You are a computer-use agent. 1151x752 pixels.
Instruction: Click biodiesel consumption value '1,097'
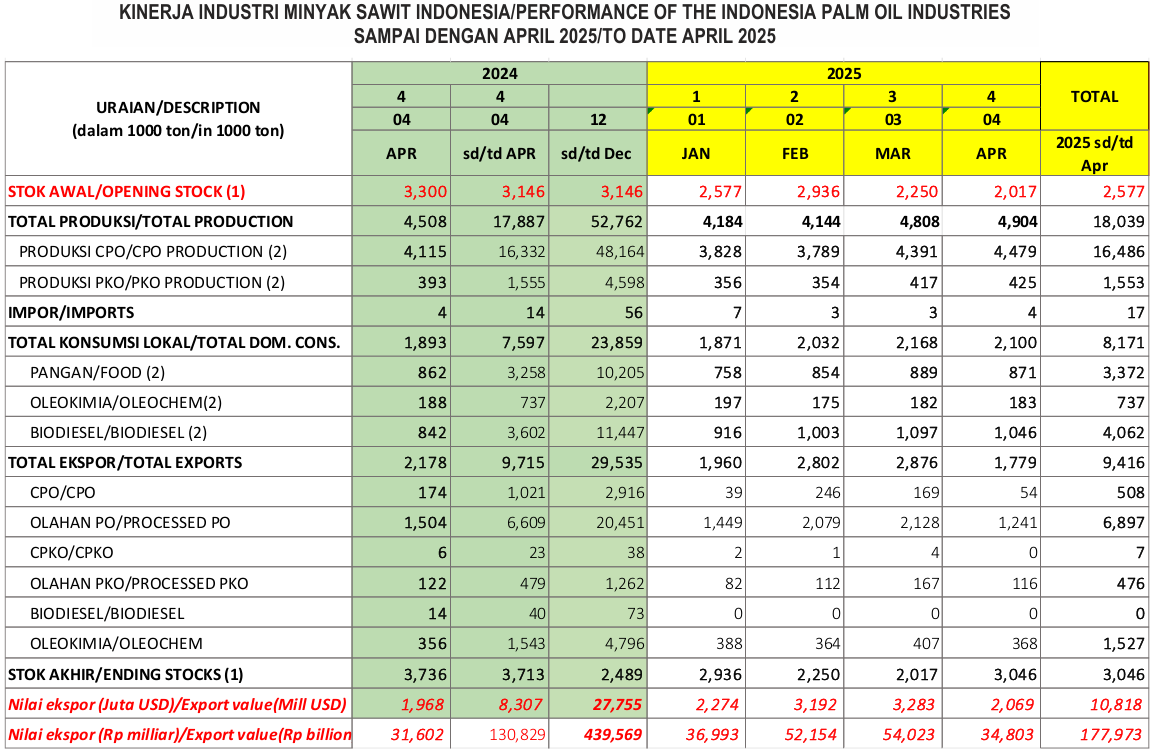(917, 433)
